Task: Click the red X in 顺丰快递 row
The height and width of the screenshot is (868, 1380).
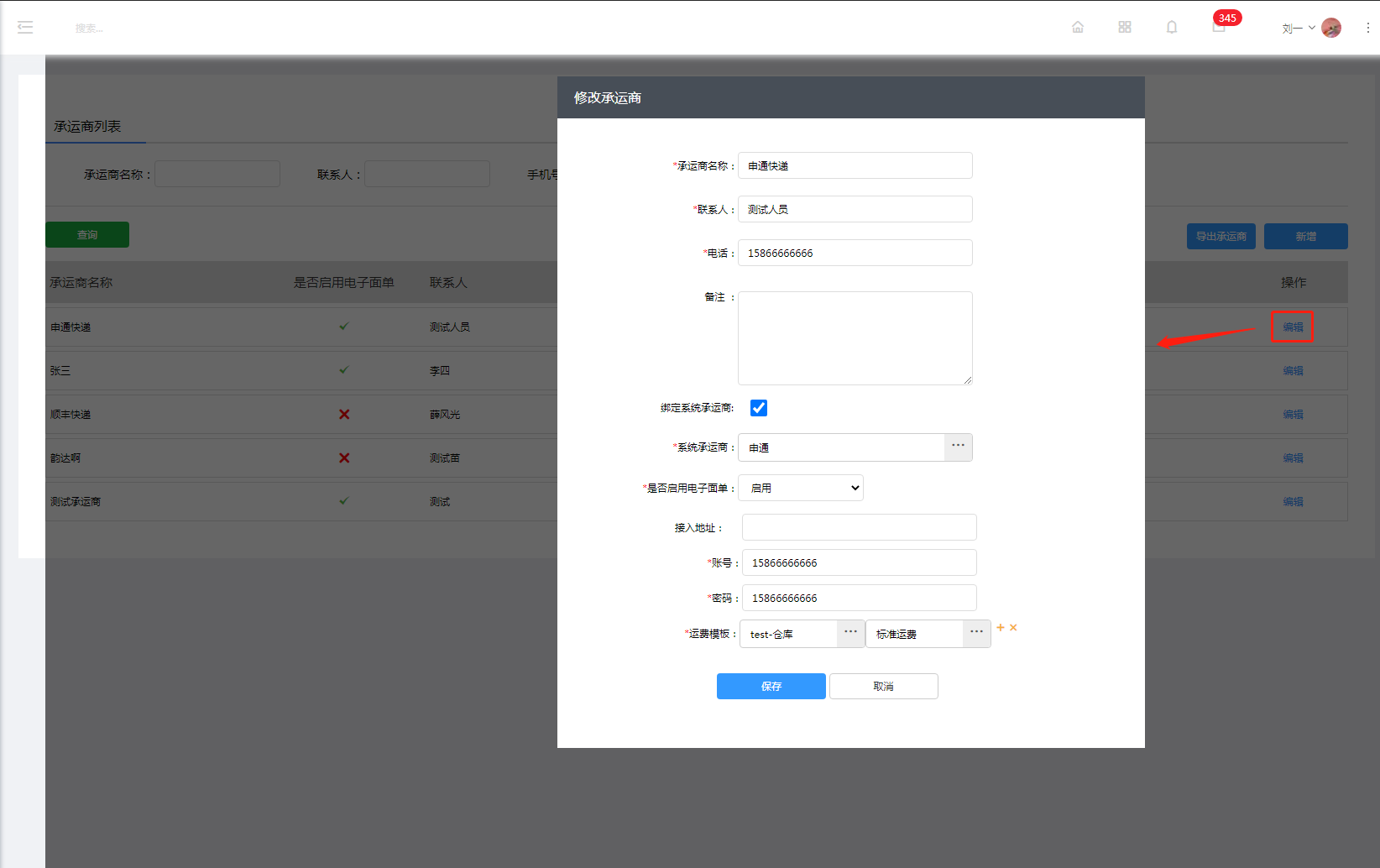Action: point(344,414)
